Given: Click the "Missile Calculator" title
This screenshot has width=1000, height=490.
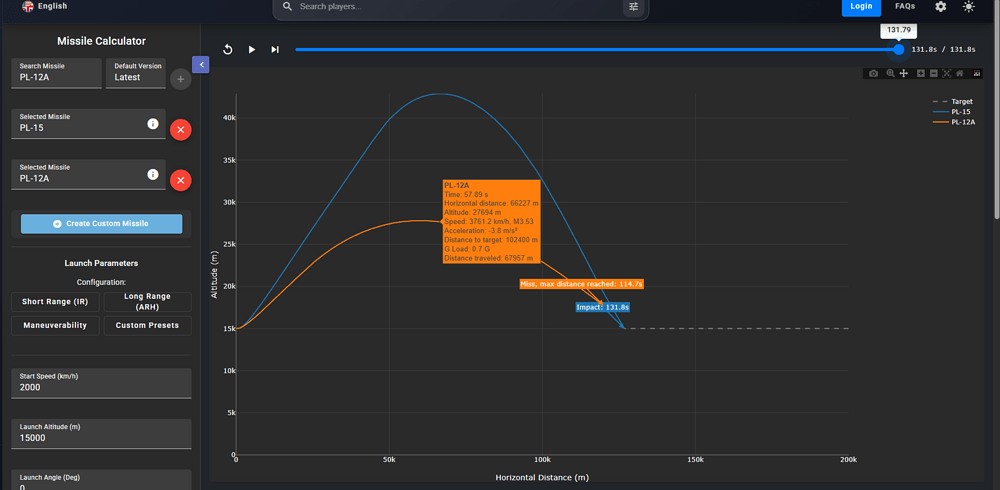Looking at the screenshot, I should pos(101,41).
